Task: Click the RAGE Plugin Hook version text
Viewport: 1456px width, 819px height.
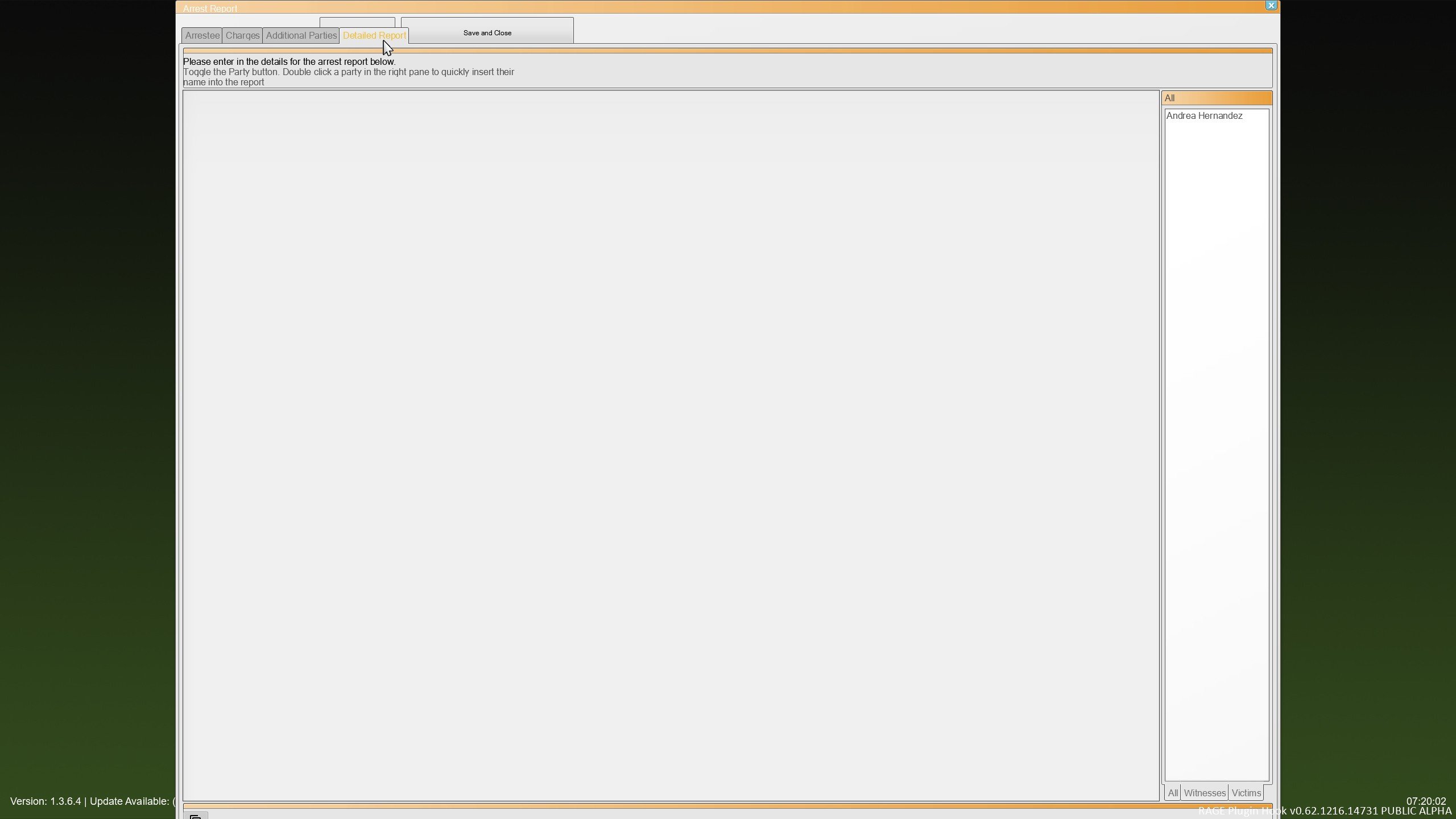Action: (1365, 811)
